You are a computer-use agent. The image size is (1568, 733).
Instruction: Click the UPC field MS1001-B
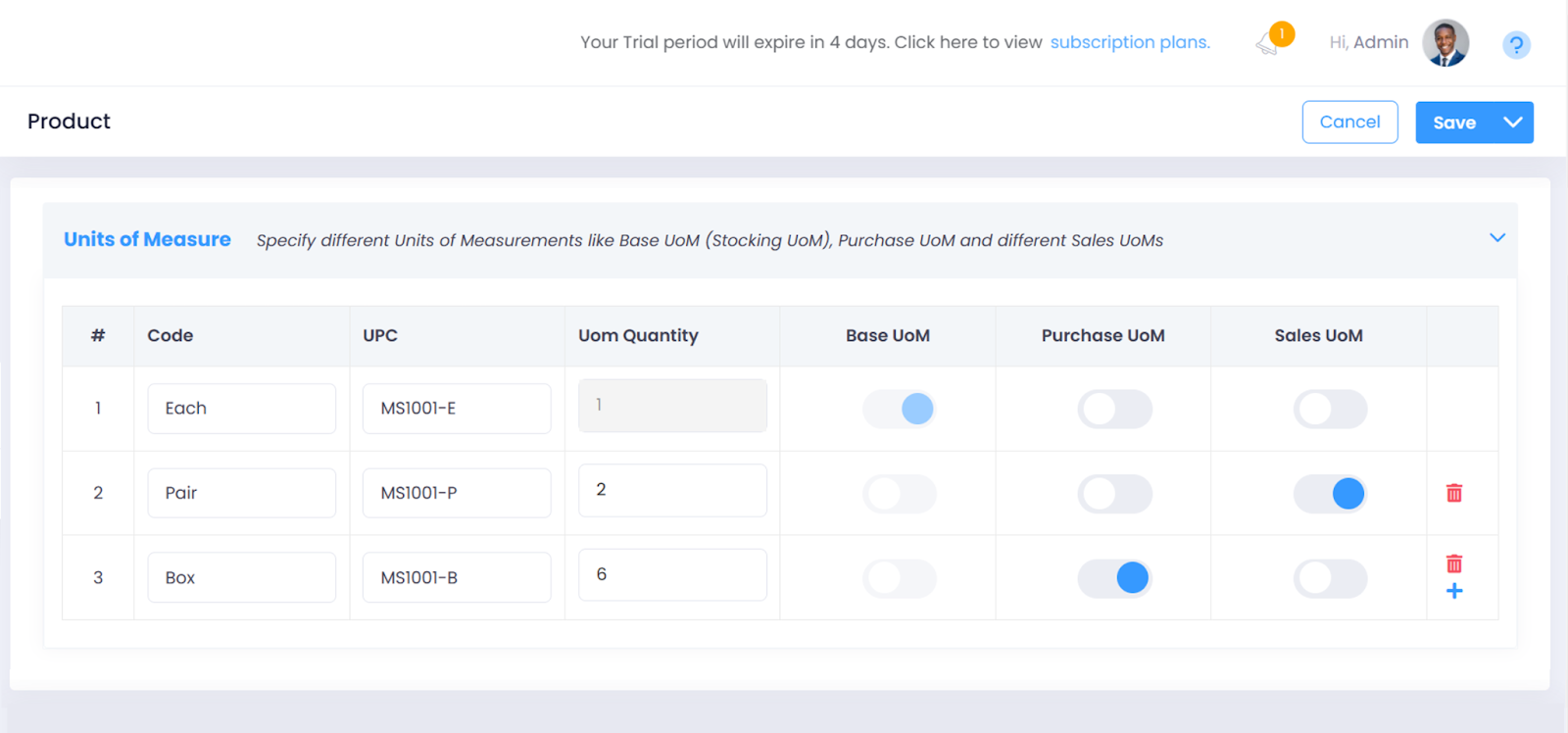(x=457, y=578)
